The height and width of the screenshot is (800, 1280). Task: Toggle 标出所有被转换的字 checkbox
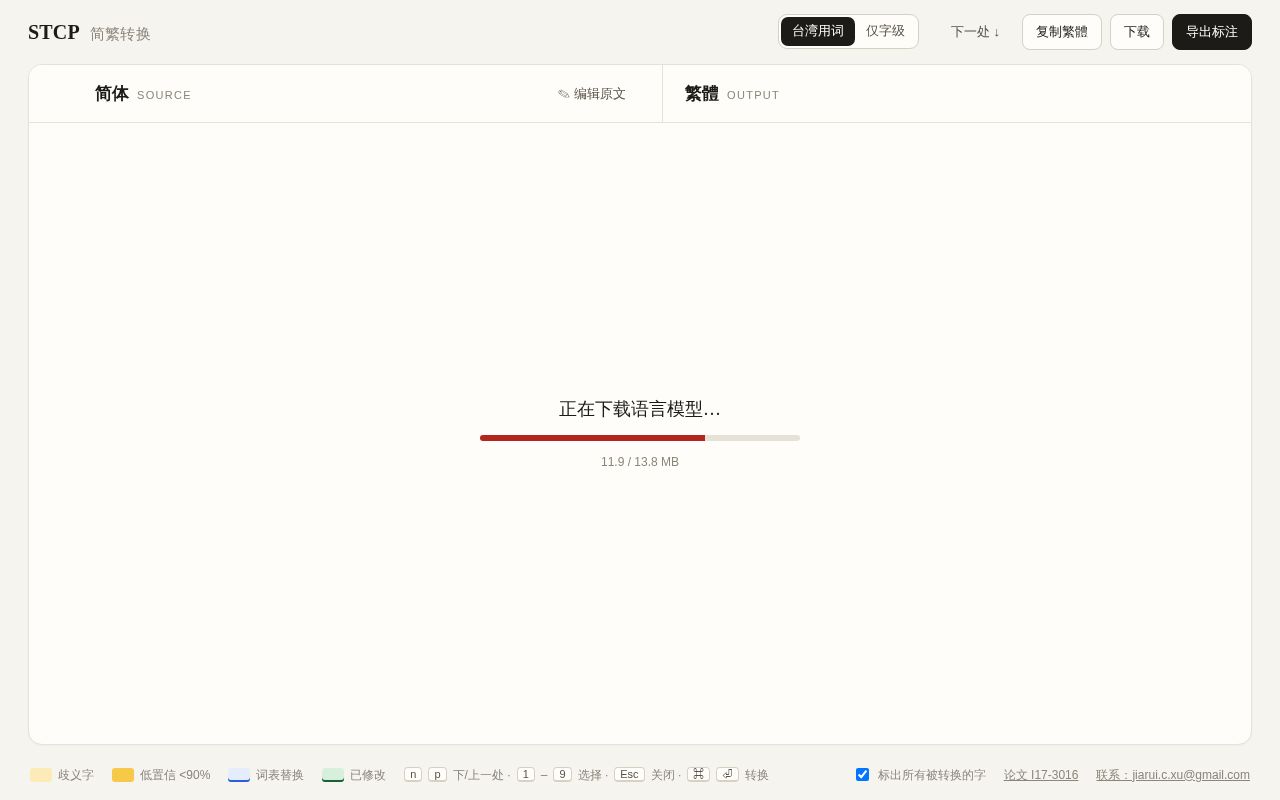[863, 774]
